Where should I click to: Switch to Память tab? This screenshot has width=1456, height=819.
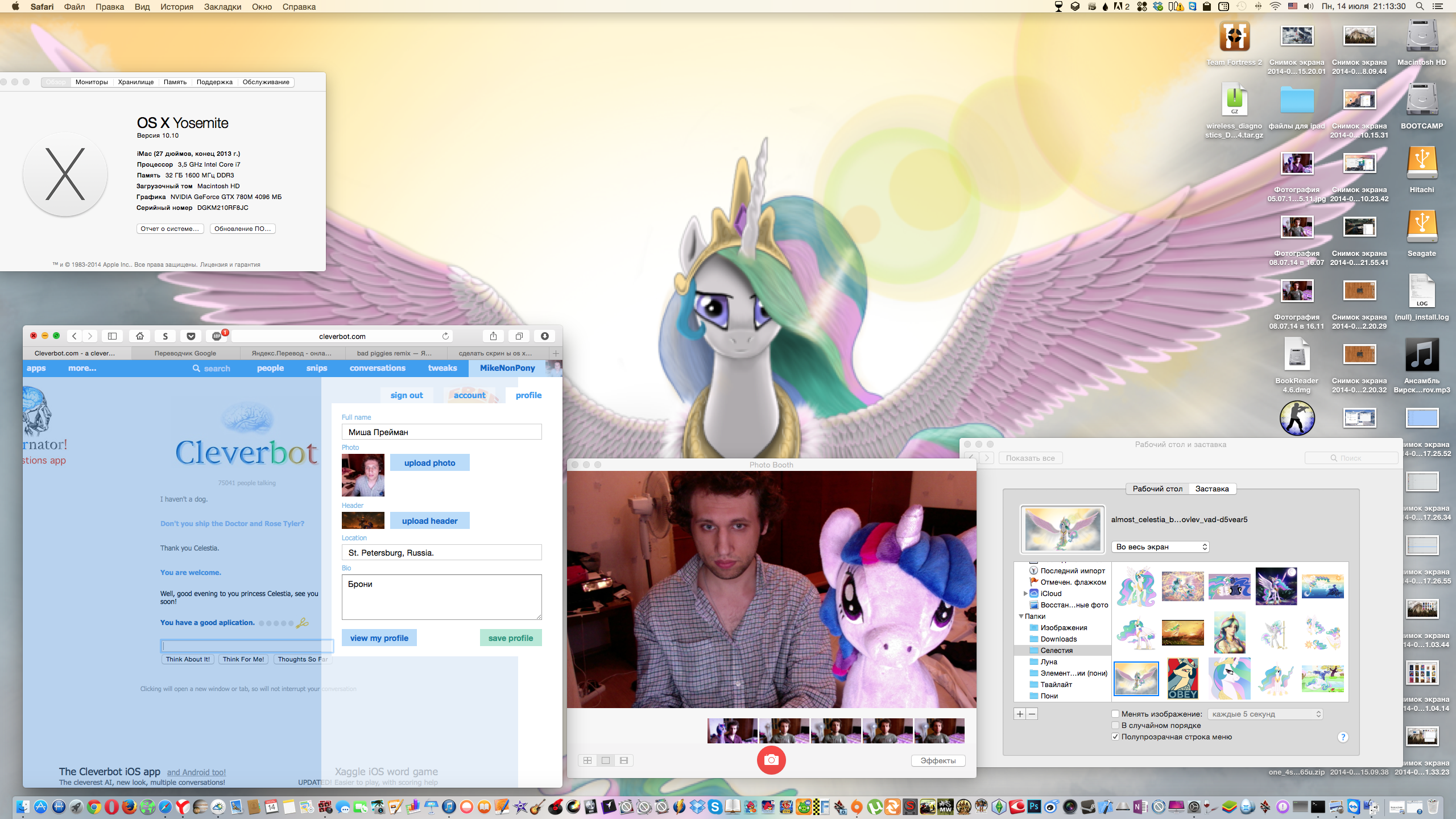tap(175, 82)
